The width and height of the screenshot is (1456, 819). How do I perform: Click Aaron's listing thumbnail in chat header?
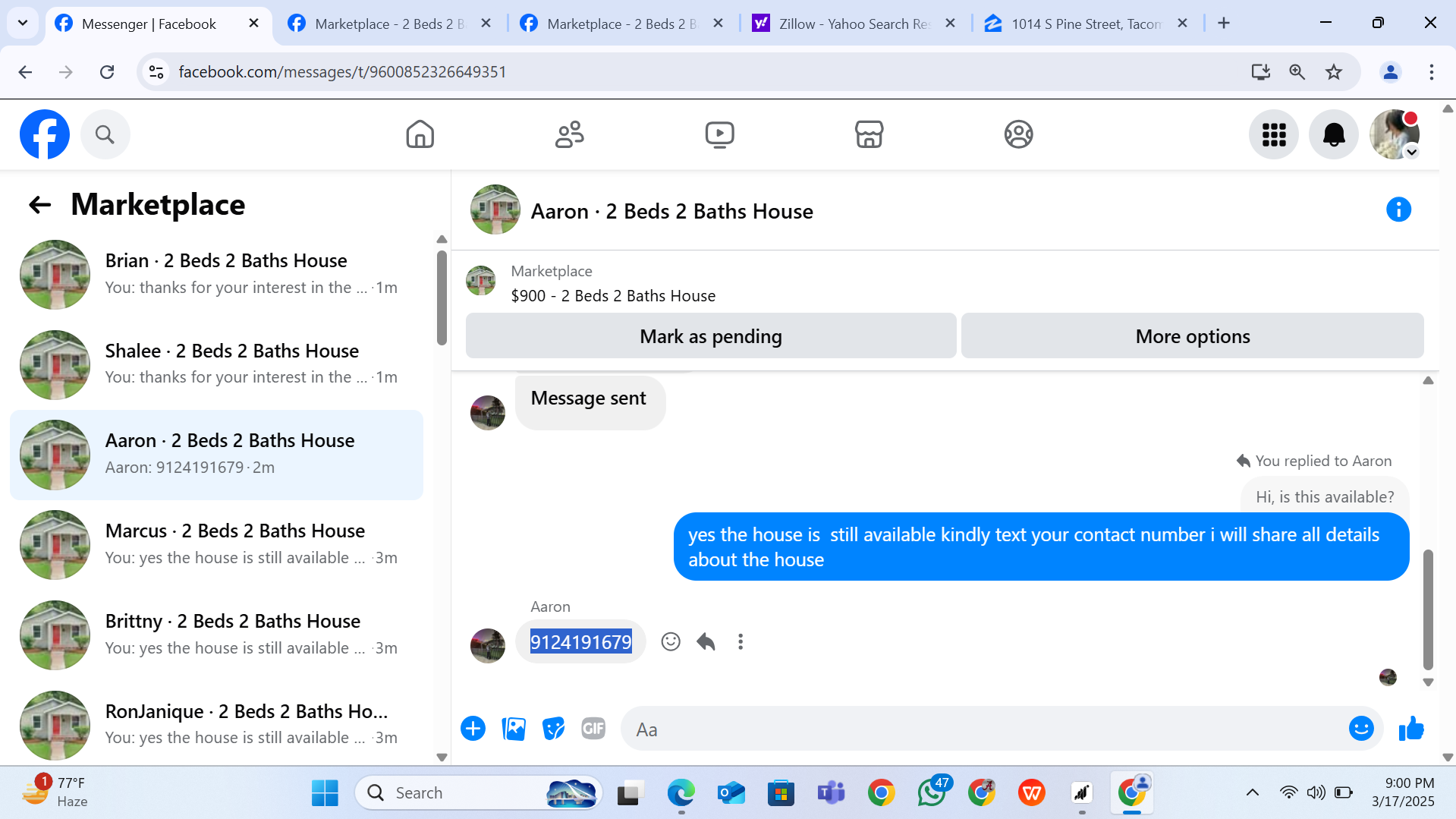point(495,209)
